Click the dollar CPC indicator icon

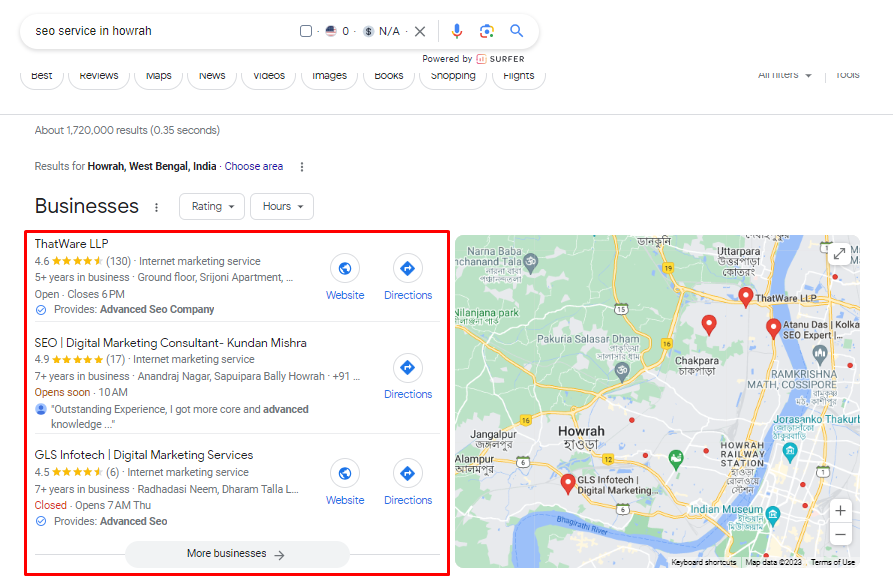click(368, 31)
